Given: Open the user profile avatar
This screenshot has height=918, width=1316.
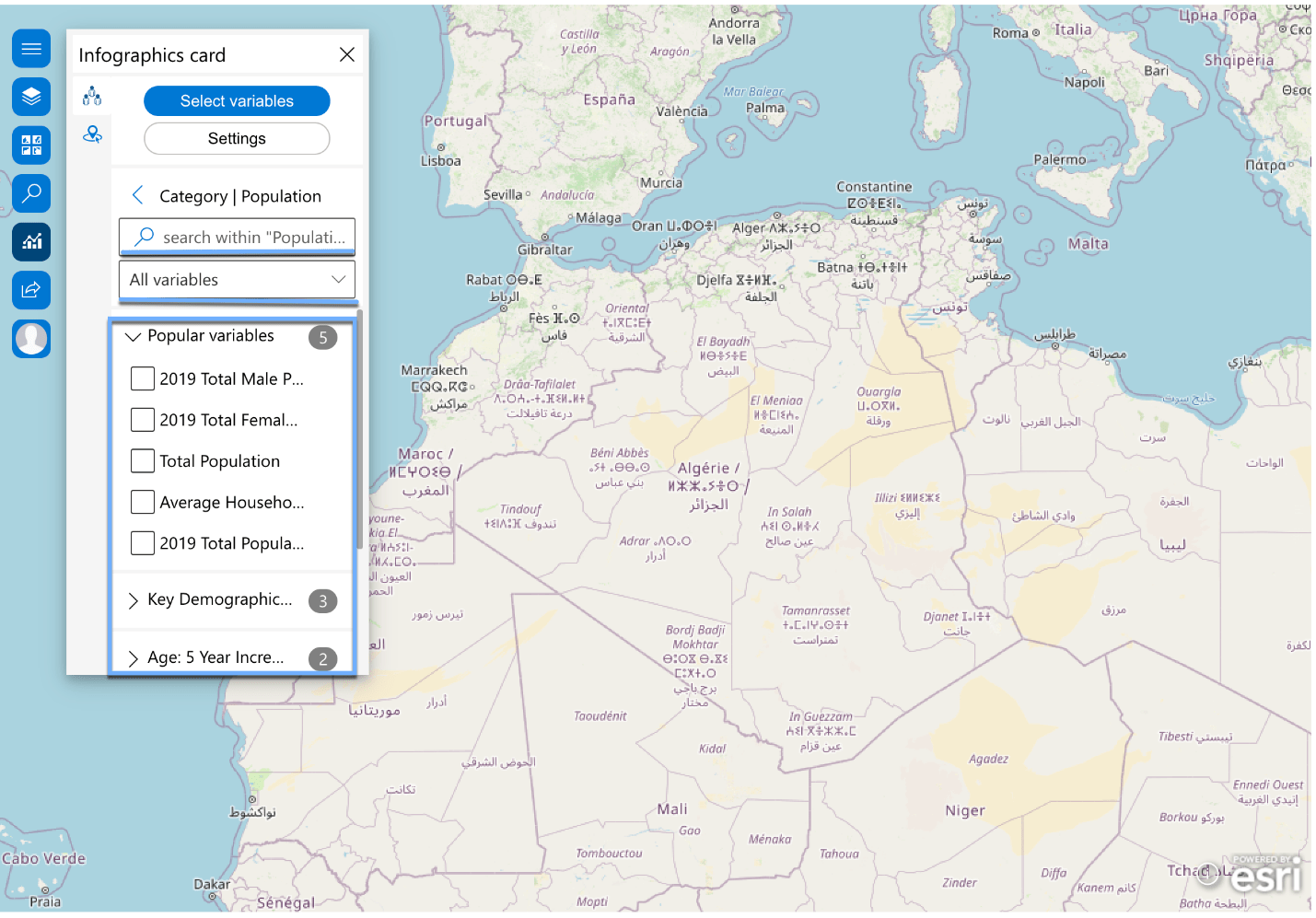Looking at the screenshot, I should point(31,339).
